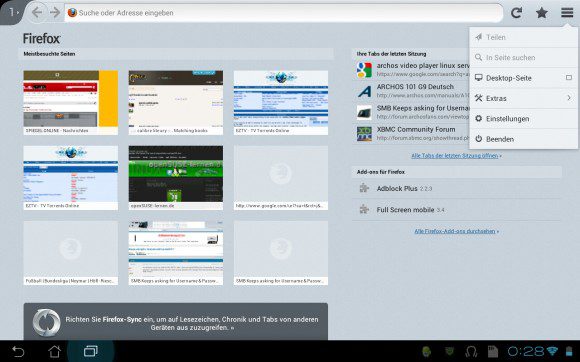Open the Full Screen mobile add-on
This screenshot has width=580, height=362.
(456, 210)
